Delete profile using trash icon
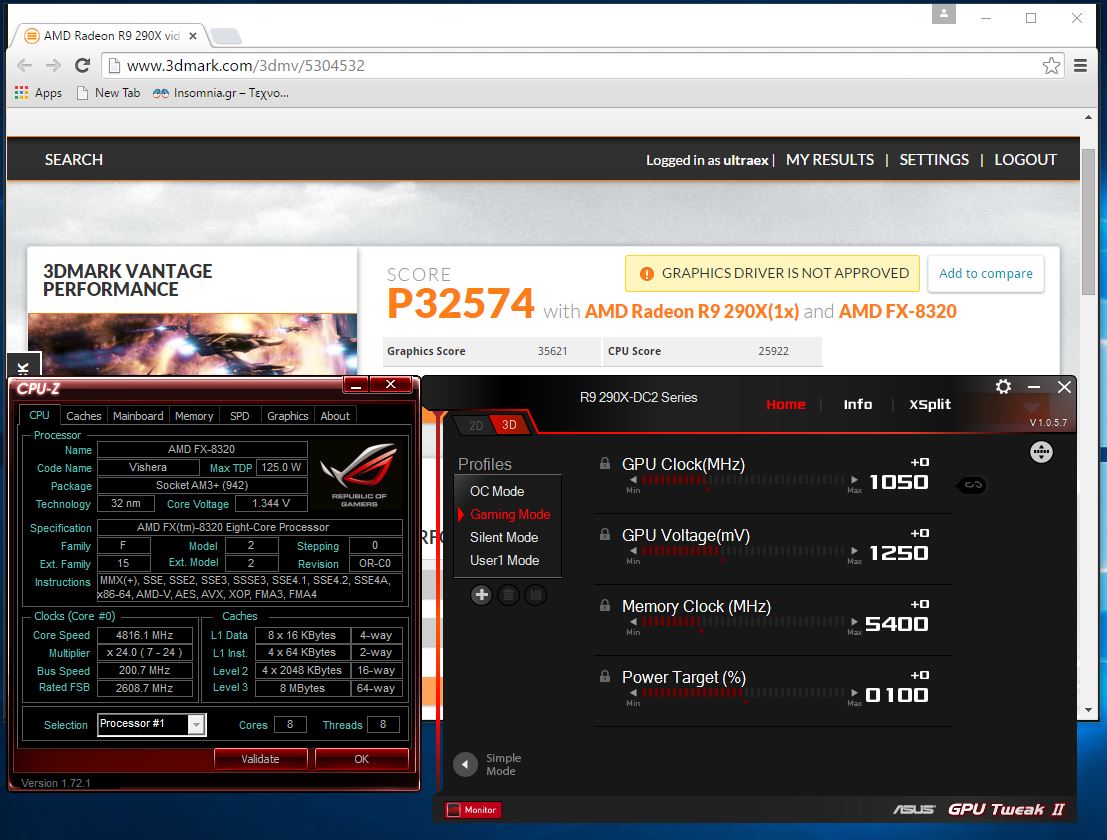The height and width of the screenshot is (840, 1107). (x=508, y=595)
